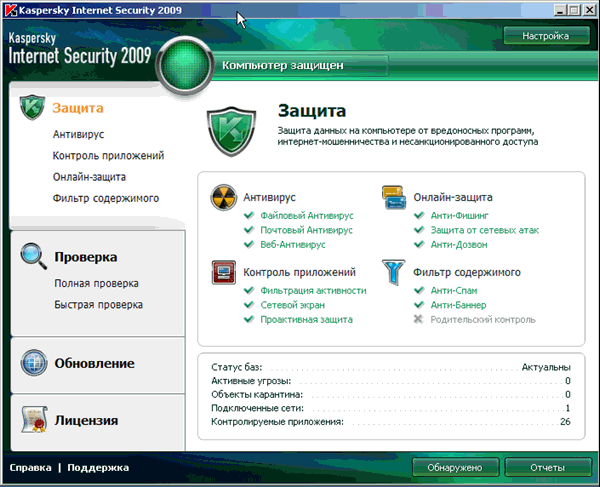Click the magnifier icon beside Проверка

pos(33,256)
